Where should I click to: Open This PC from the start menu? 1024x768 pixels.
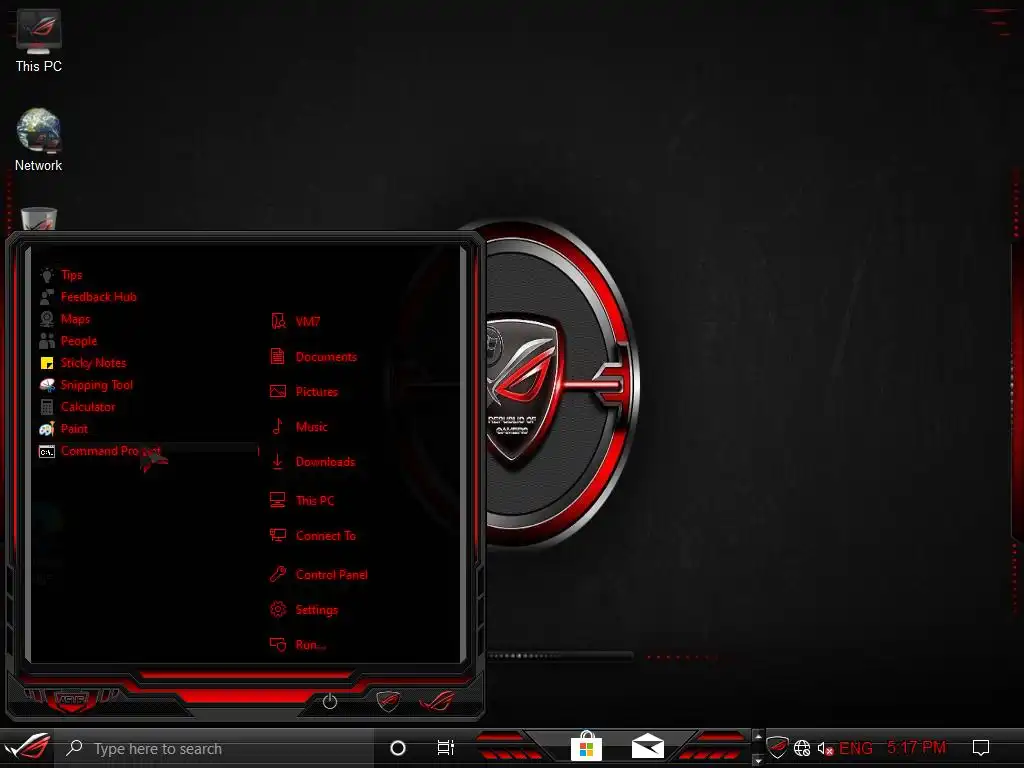(302, 500)
